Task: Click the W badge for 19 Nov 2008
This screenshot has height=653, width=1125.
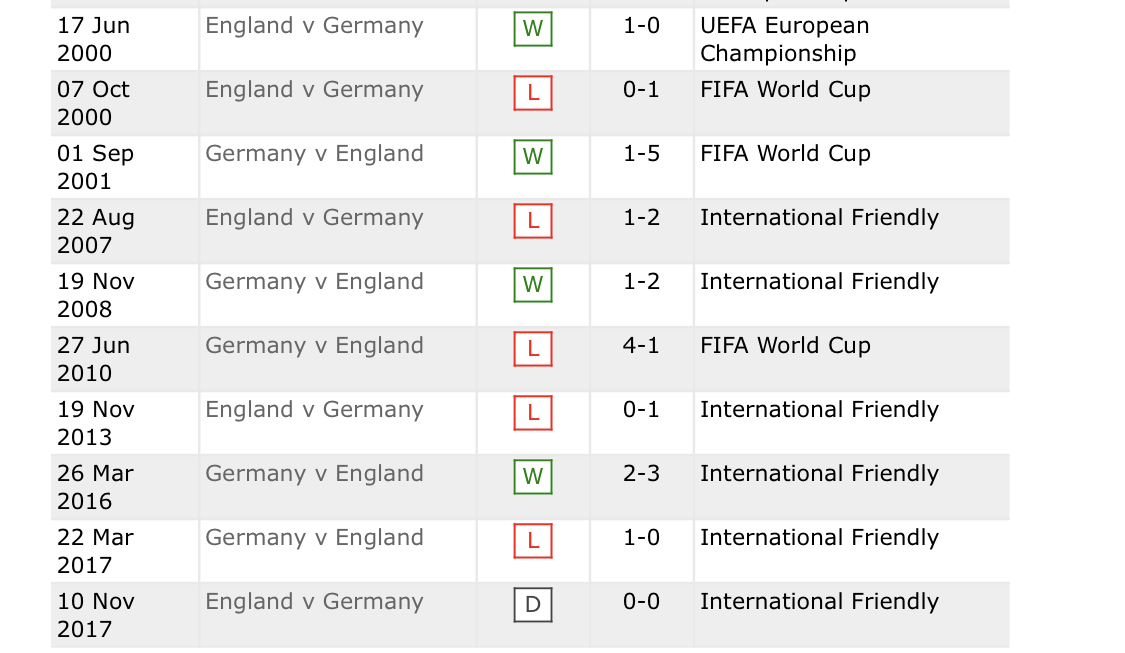Action: tap(533, 284)
